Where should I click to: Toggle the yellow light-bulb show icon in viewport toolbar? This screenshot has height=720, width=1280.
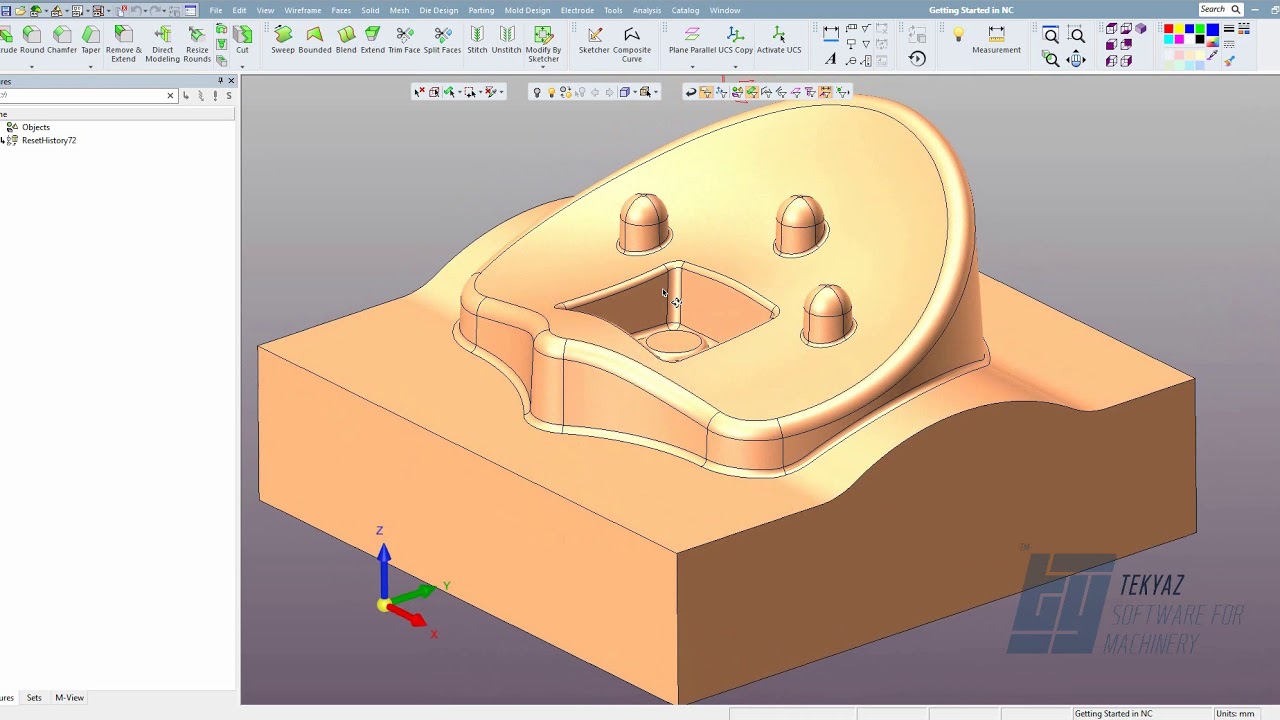pos(552,92)
